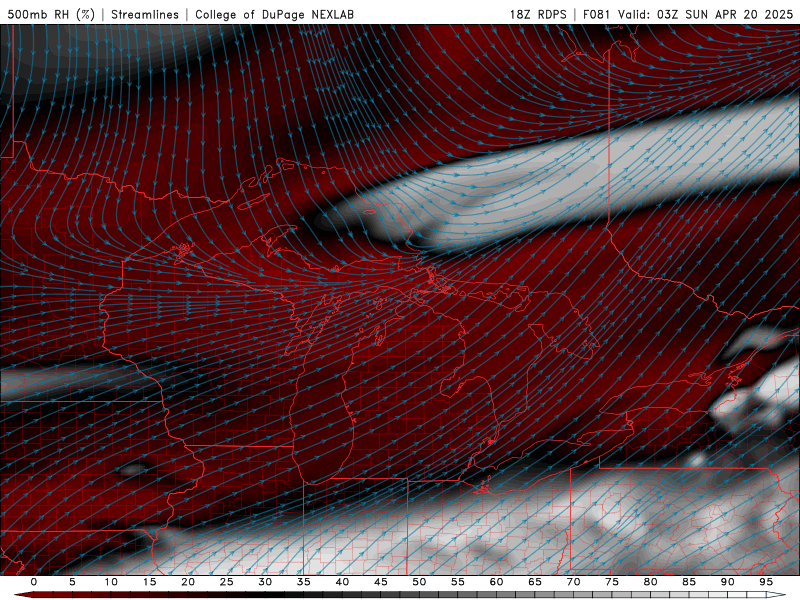The image size is (800, 600).
Task: Click the colorbar label '15'
Action: (149, 582)
